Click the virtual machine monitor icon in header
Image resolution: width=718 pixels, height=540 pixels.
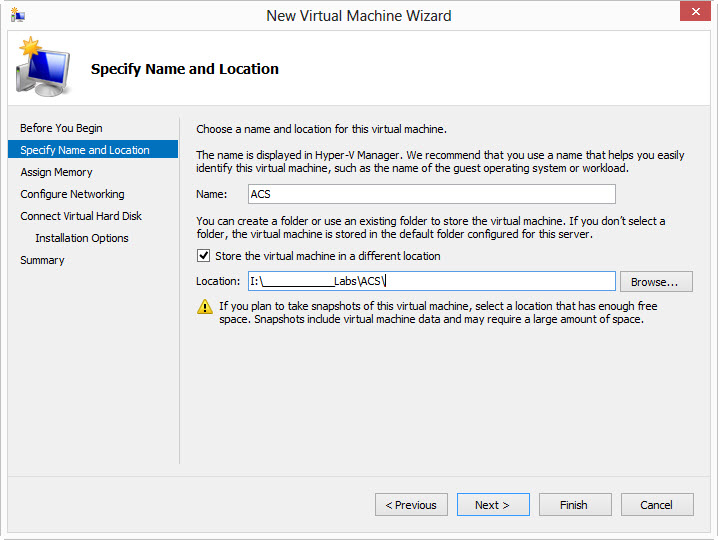(42, 68)
